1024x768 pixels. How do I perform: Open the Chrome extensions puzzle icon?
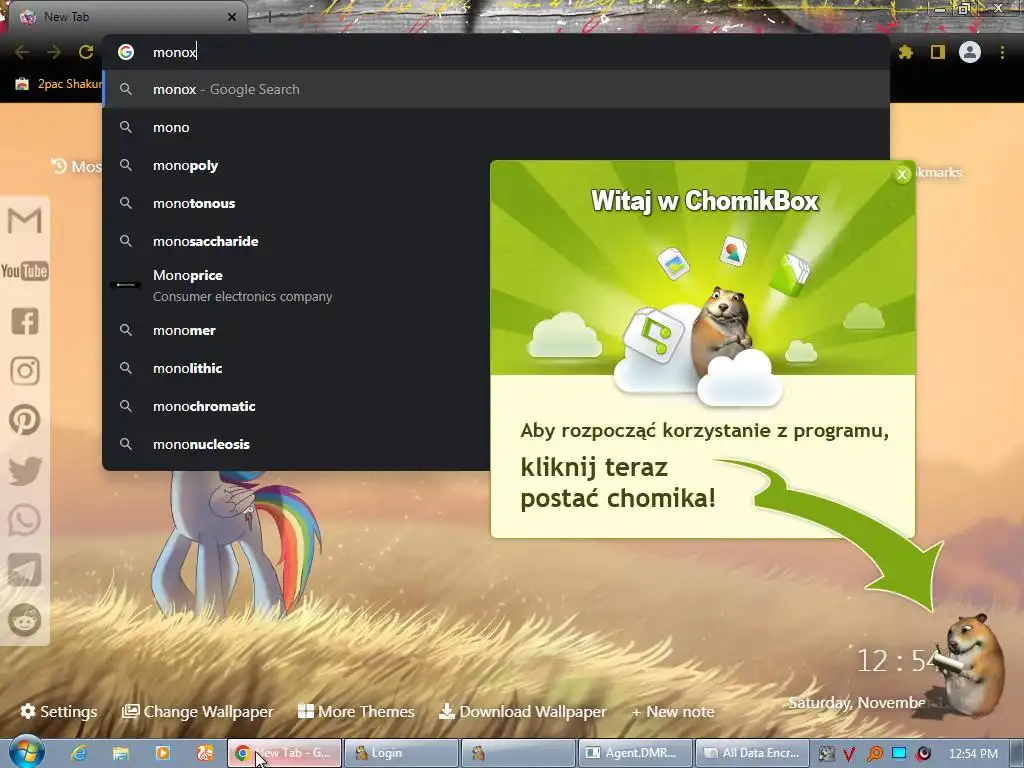pos(906,52)
